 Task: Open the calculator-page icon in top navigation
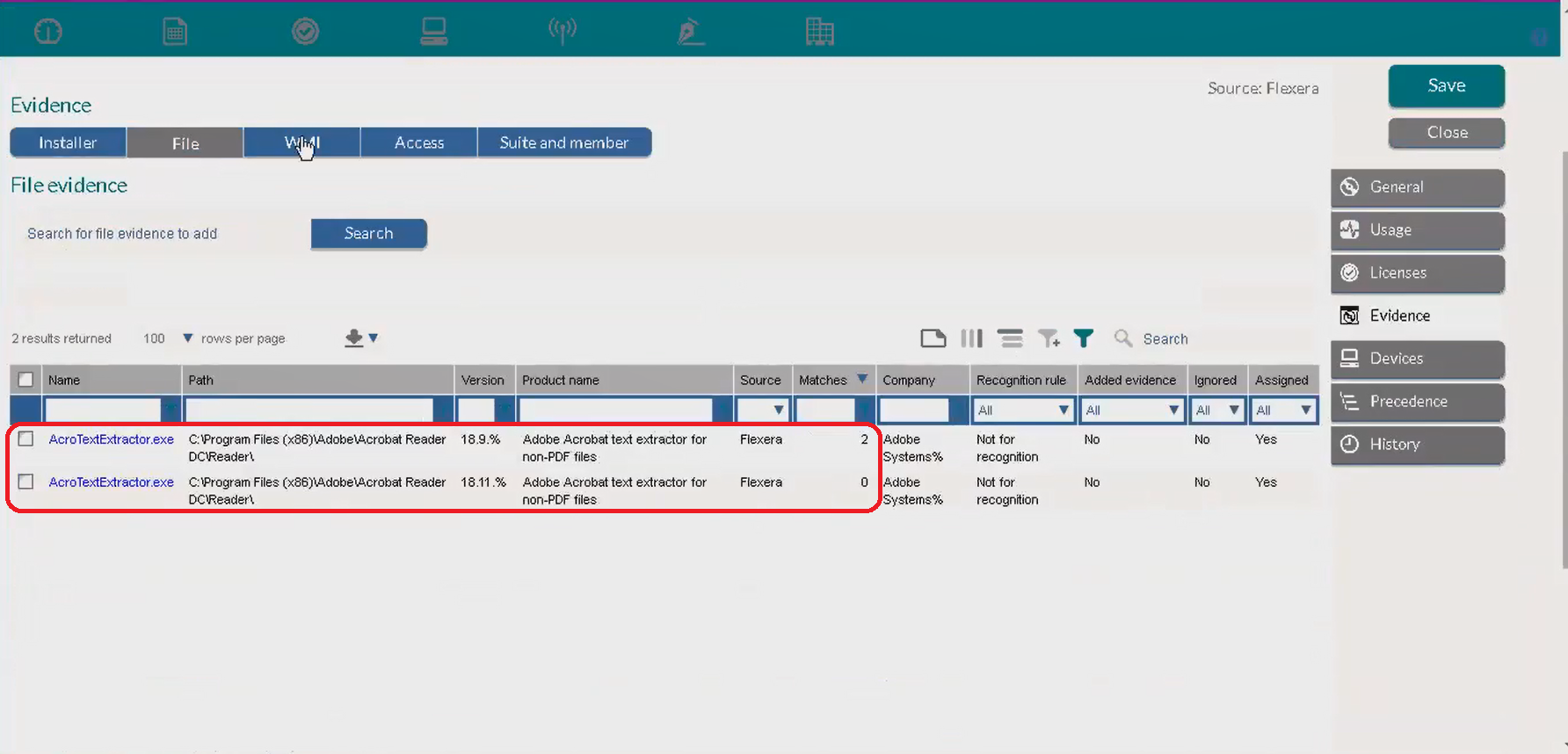coord(175,32)
